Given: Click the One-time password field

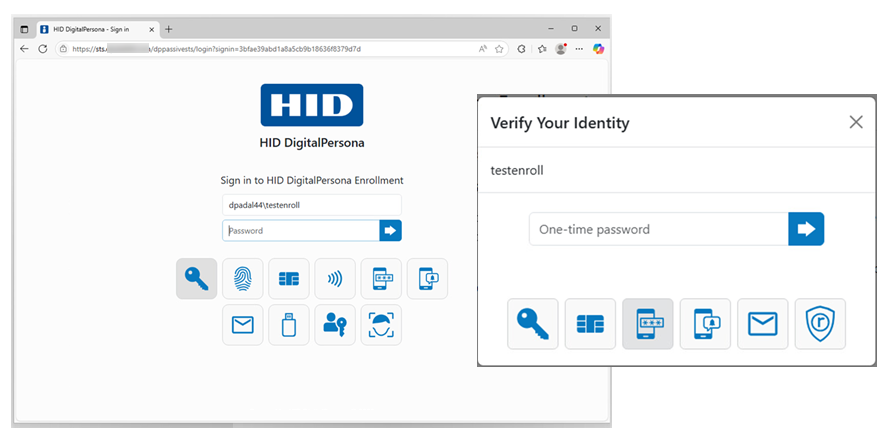Looking at the screenshot, I should [658, 229].
